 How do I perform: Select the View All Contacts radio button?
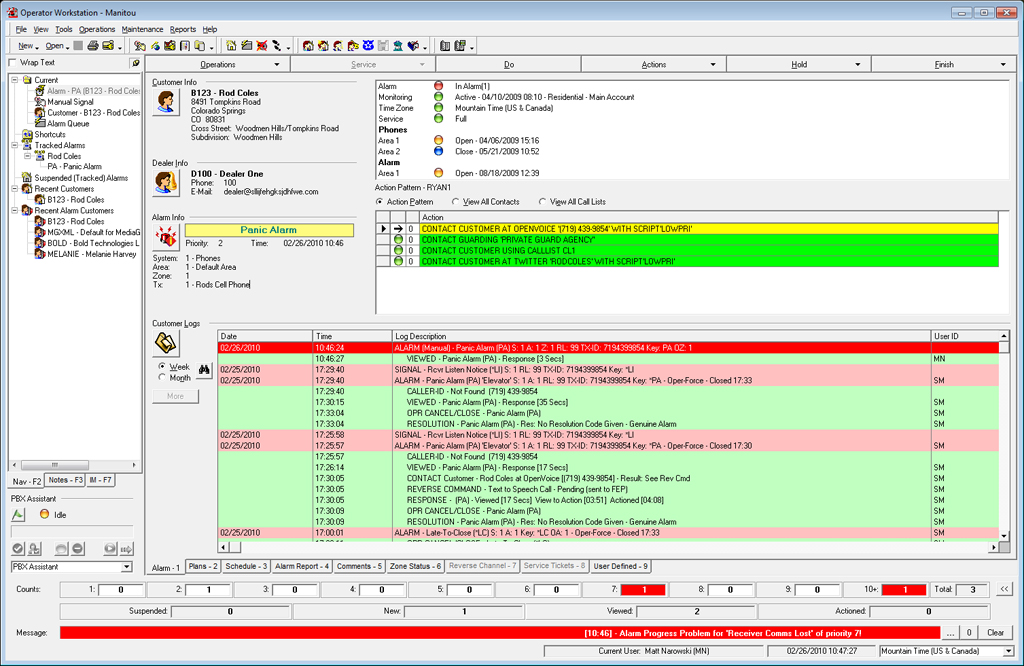tap(457, 202)
